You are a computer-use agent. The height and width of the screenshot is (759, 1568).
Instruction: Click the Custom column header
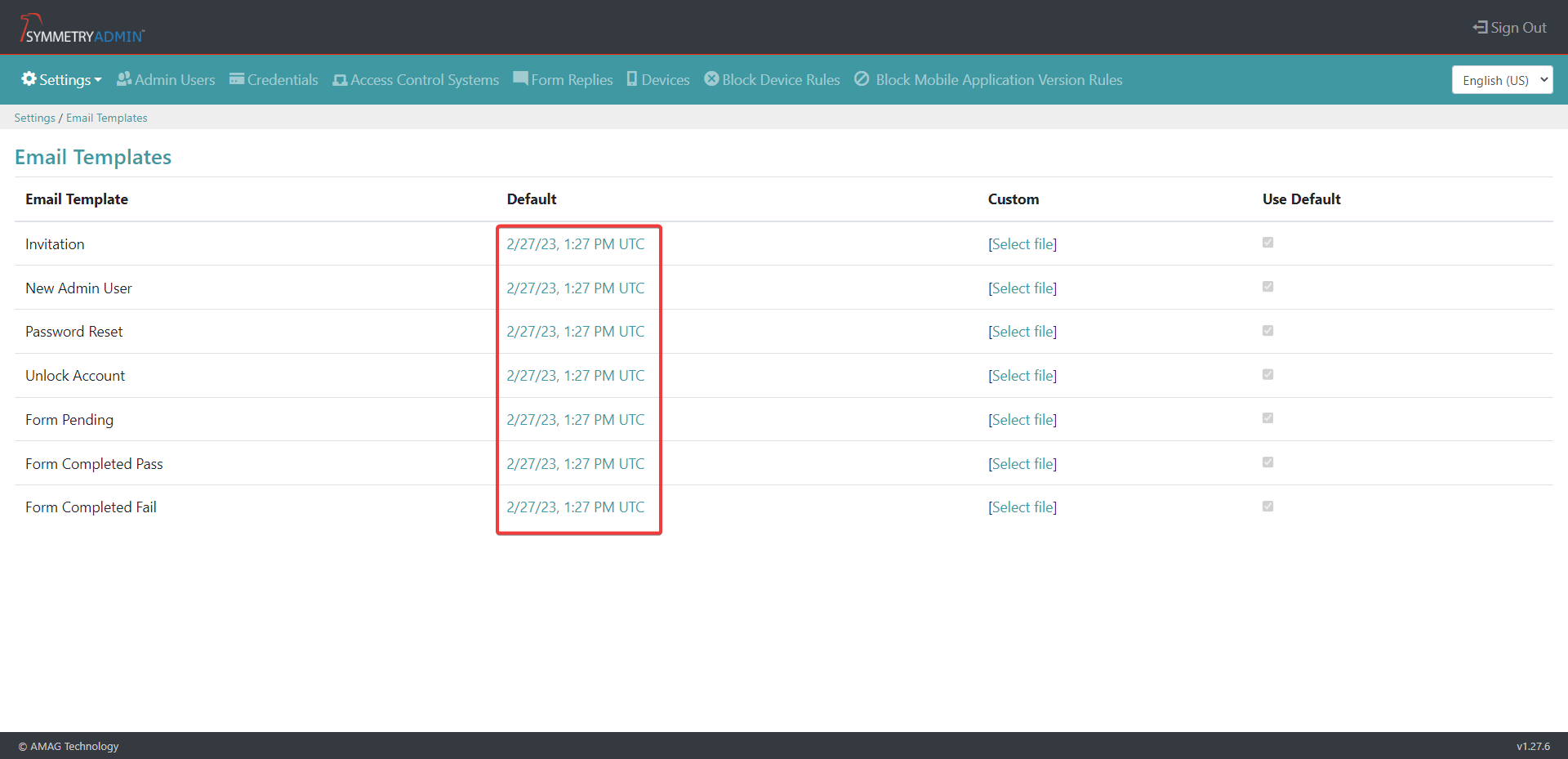(x=1013, y=199)
